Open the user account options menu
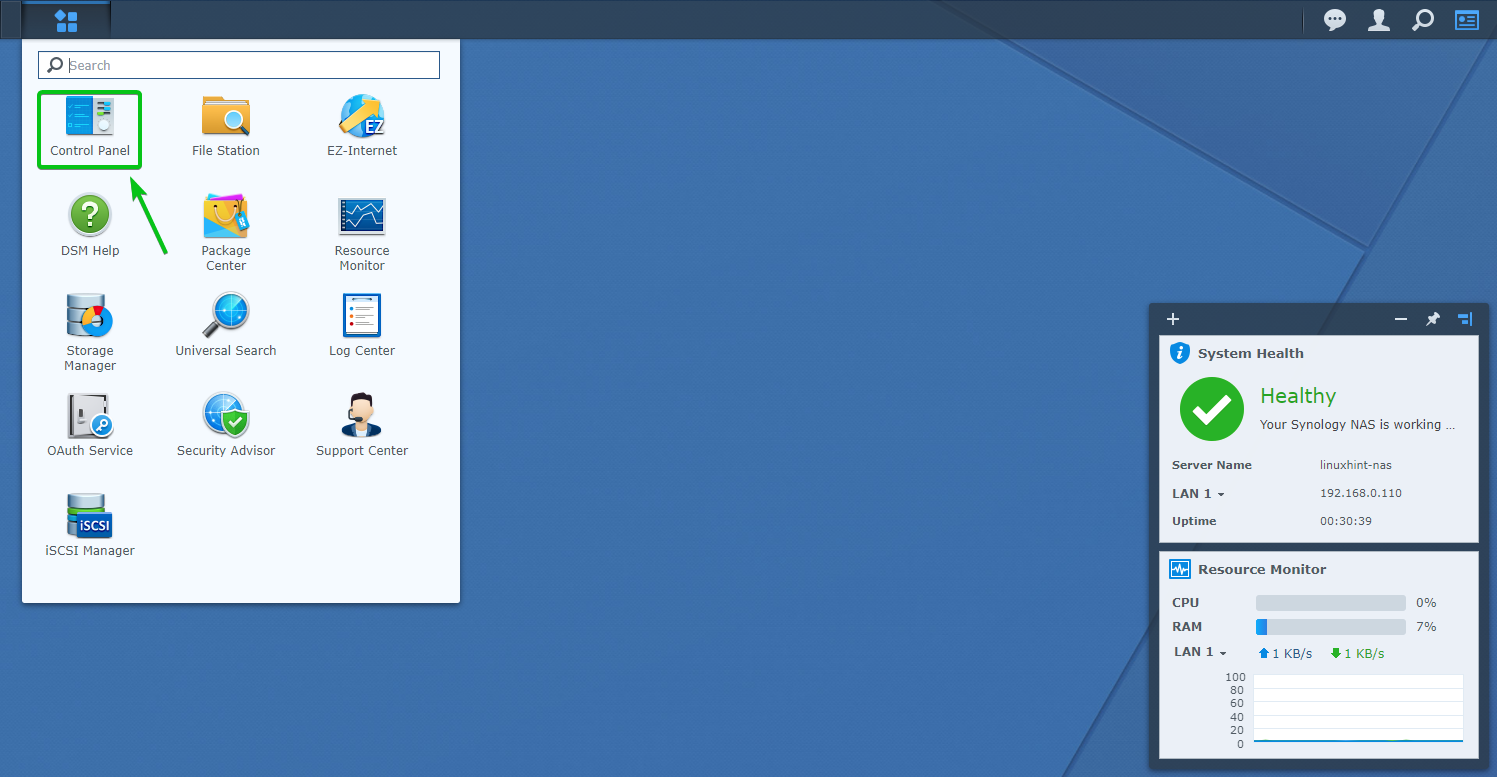Viewport: 1497px width, 777px height. [1379, 20]
